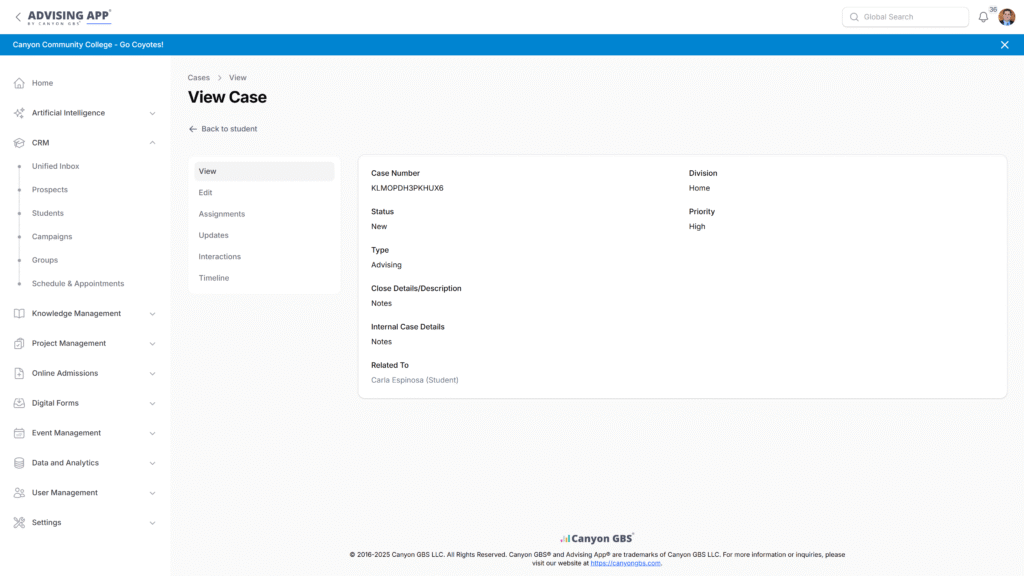This screenshot has width=1024, height=576.
Task: Open Unified Inbox in CRM menu
Action: click(x=55, y=166)
